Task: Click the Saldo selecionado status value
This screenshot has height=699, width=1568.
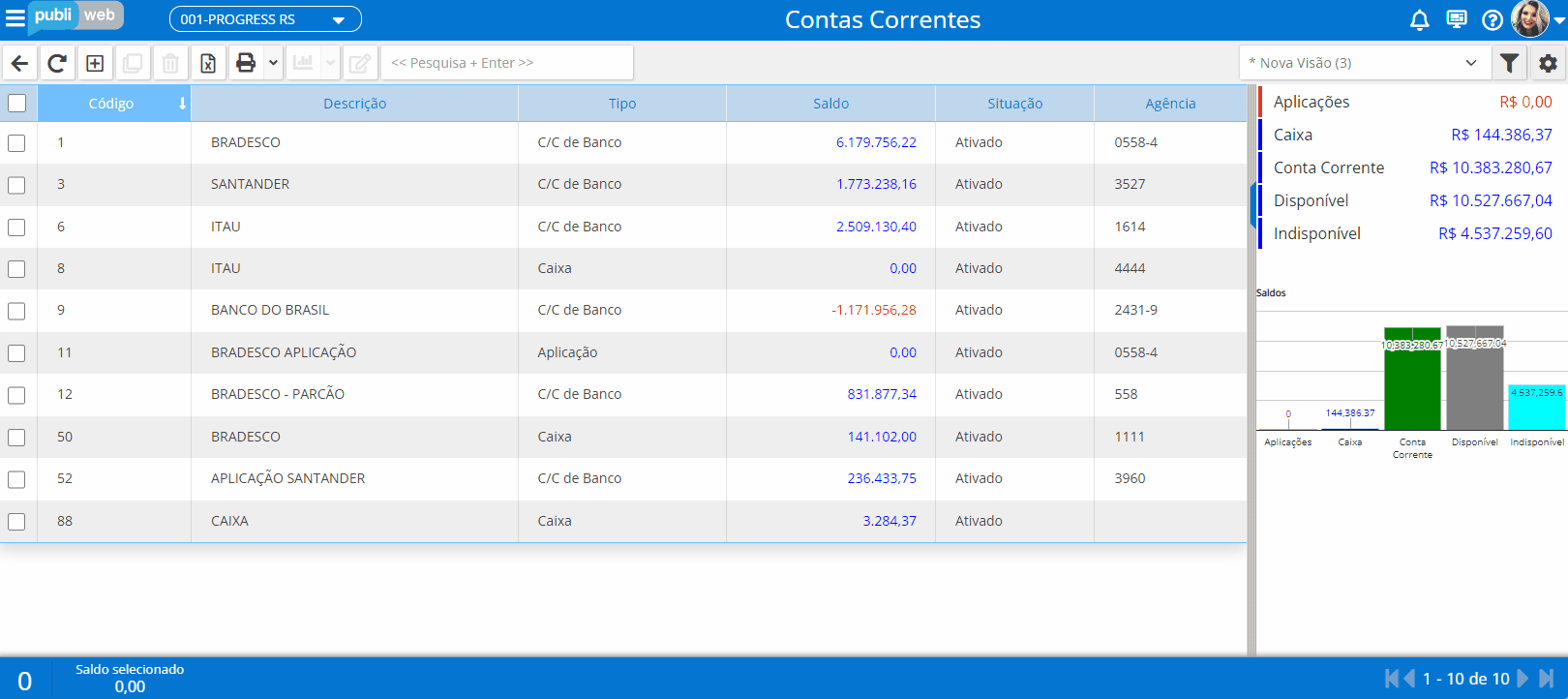Action: coord(130,686)
